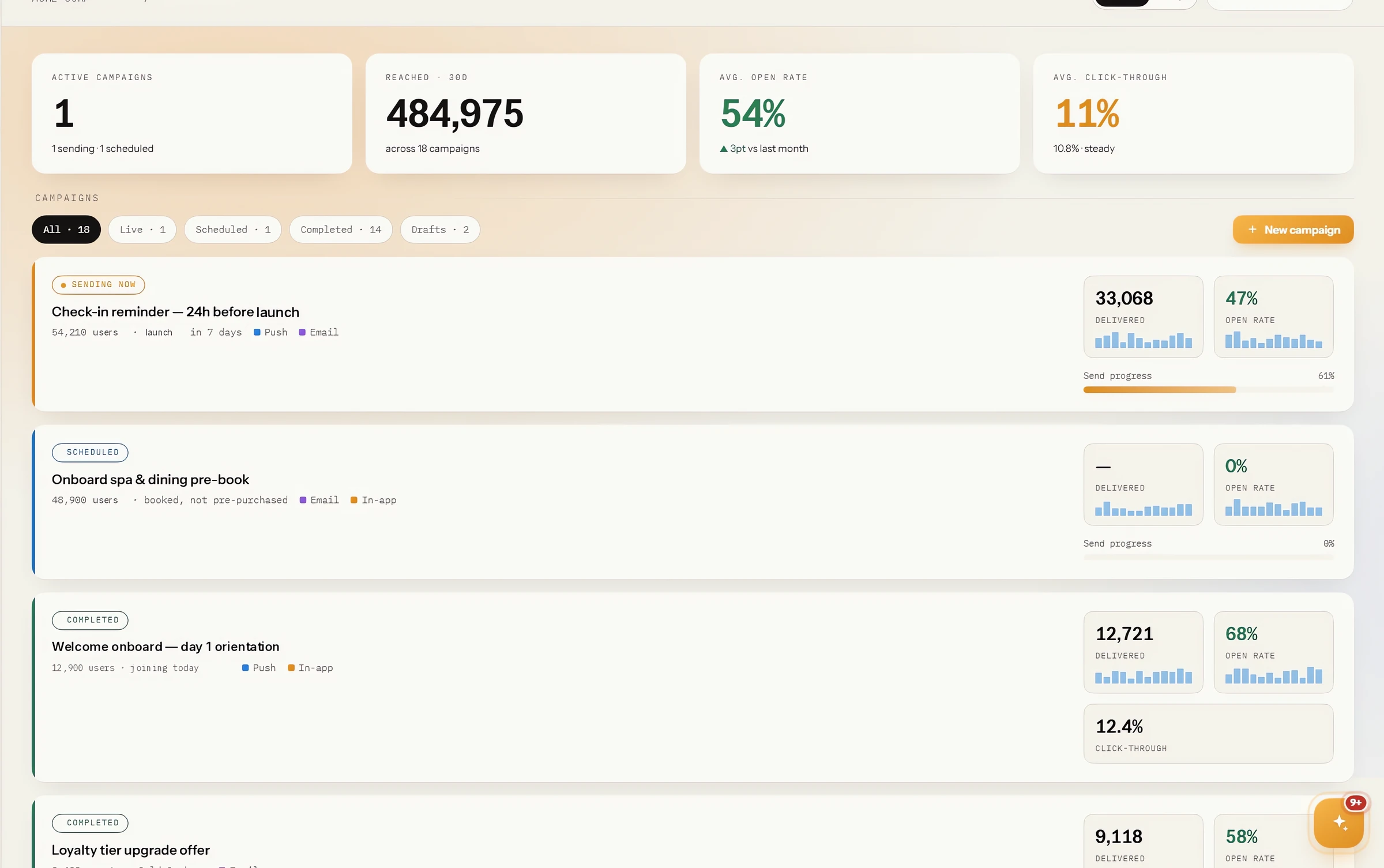Viewport: 1384px width, 868px height.
Task: Open Onboard spa & dining pre-book campaign
Action: (x=151, y=480)
